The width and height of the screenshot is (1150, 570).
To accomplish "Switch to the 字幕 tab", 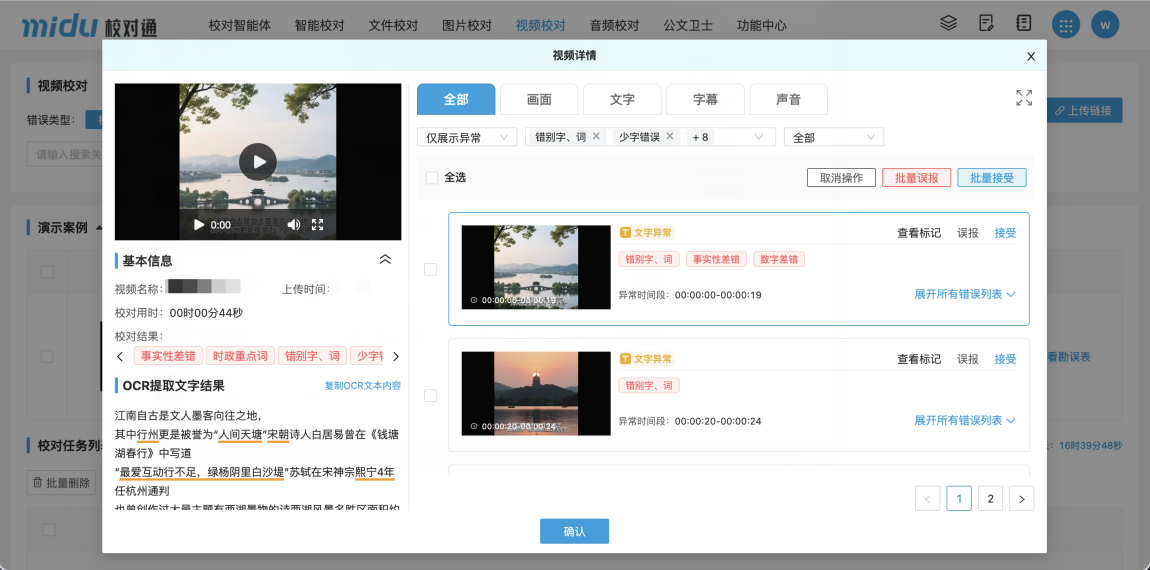I will [x=705, y=99].
